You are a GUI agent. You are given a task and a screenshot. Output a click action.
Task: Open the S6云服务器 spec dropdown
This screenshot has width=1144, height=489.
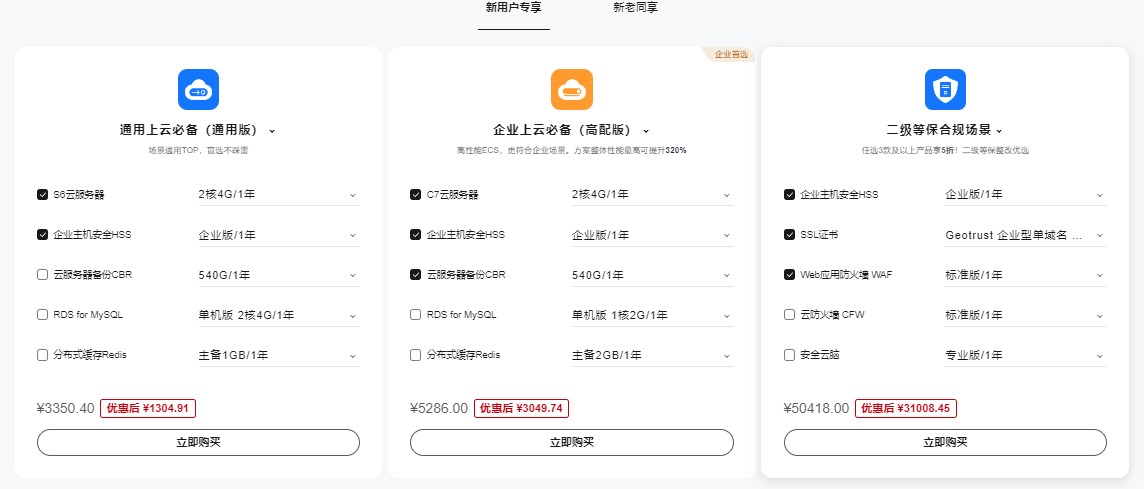click(278, 195)
